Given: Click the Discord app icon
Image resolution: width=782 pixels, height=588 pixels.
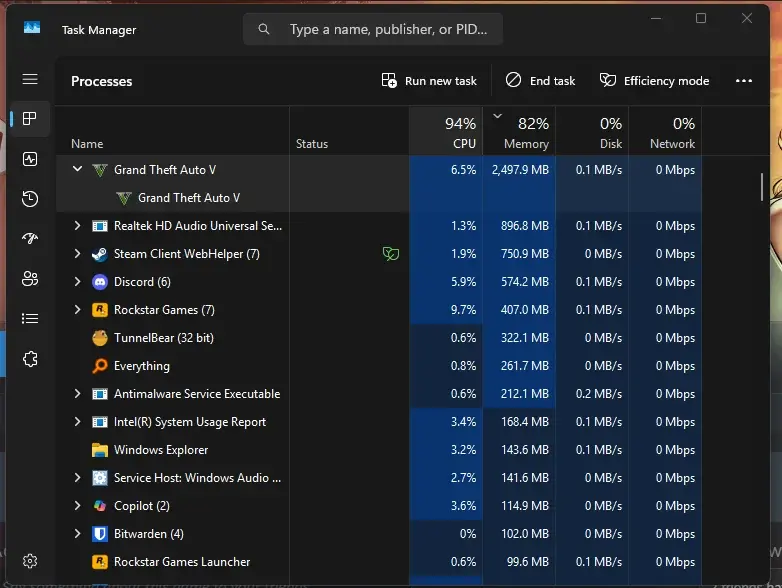Looking at the screenshot, I should [x=100, y=282].
